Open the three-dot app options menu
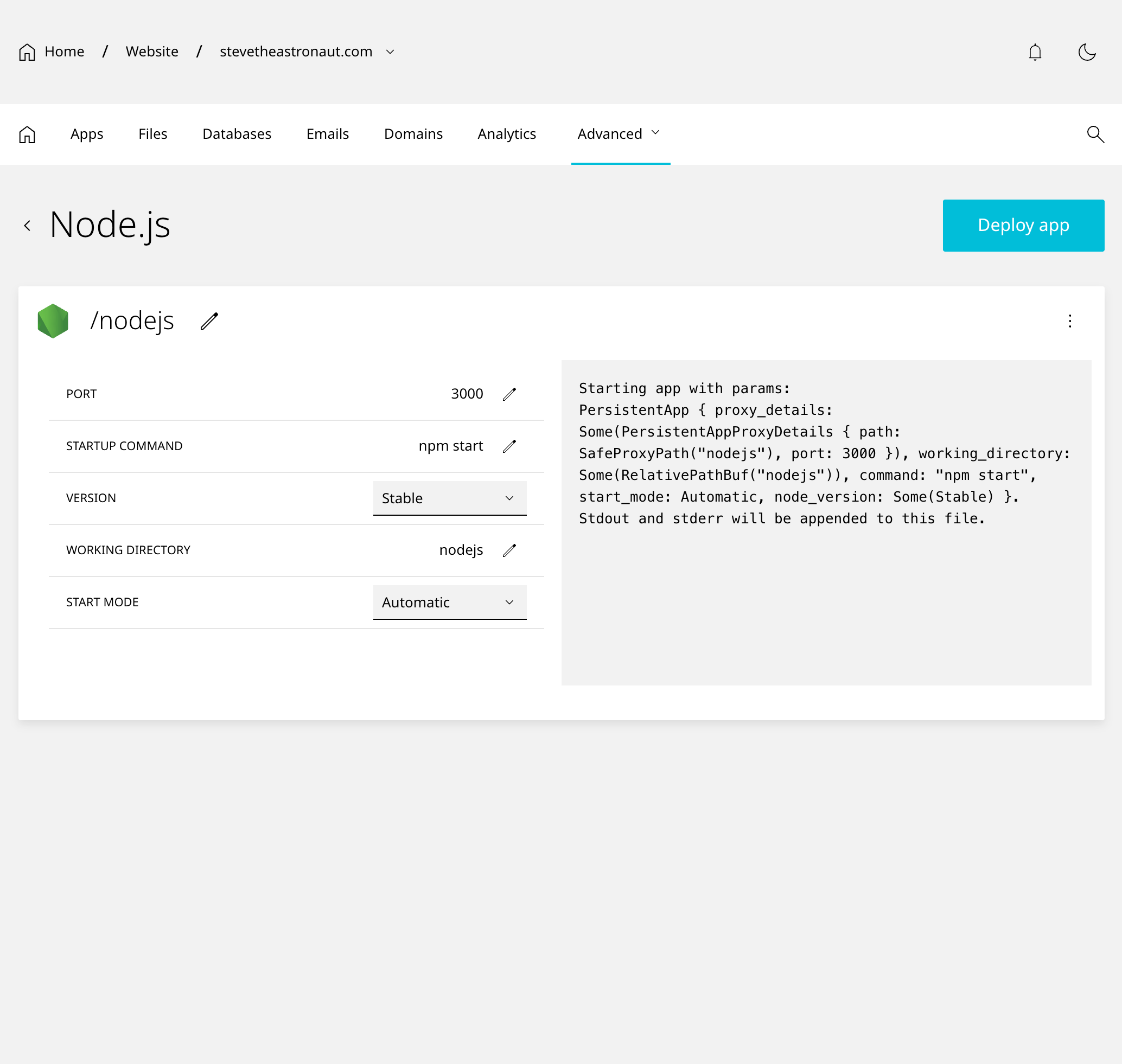This screenshot has height=1064, width=1122. (x=1070, y=322)
